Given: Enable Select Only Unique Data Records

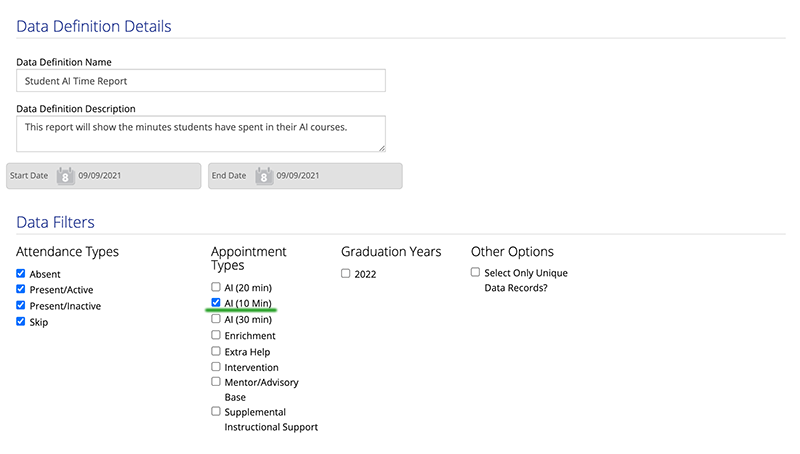Looking at the screenshot, I should tap(475, 272).
